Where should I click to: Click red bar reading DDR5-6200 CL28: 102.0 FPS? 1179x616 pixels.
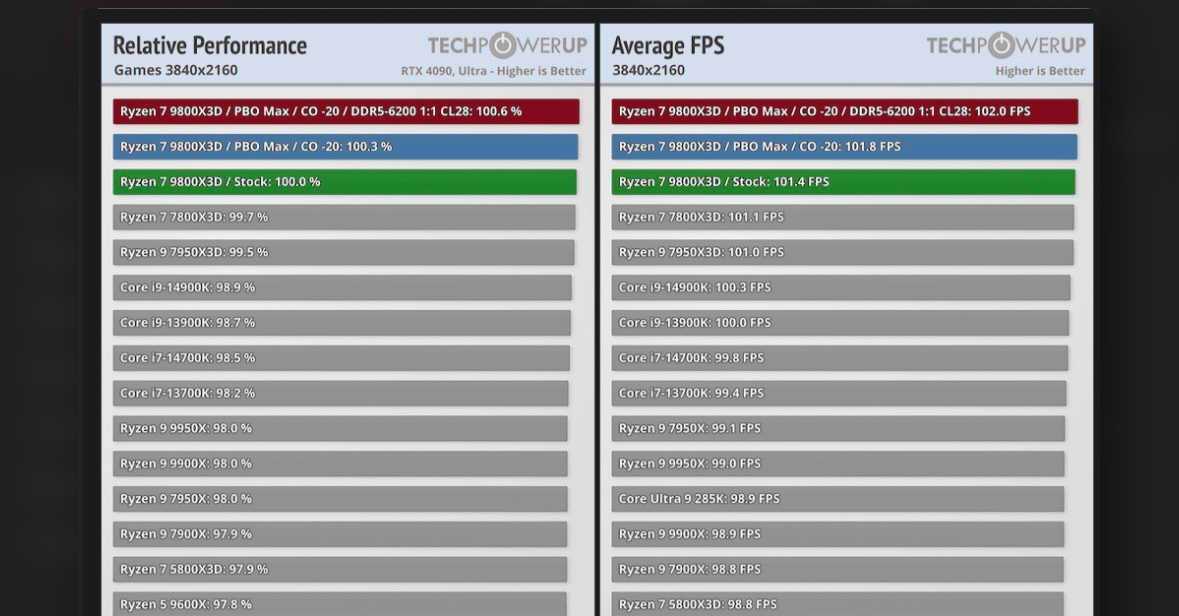844,111
